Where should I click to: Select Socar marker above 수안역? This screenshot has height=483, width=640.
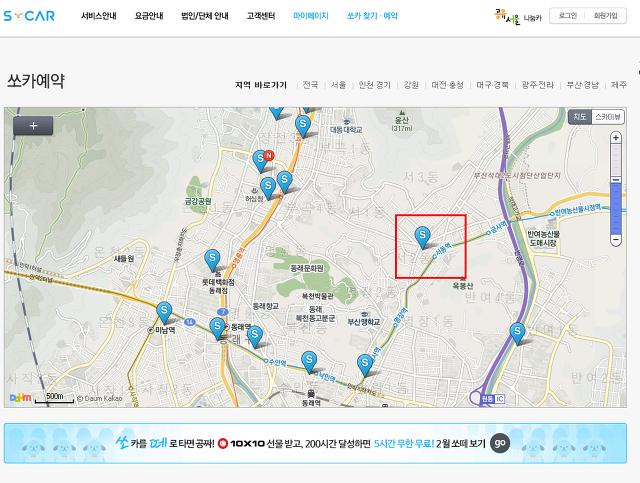coord(255,336)
